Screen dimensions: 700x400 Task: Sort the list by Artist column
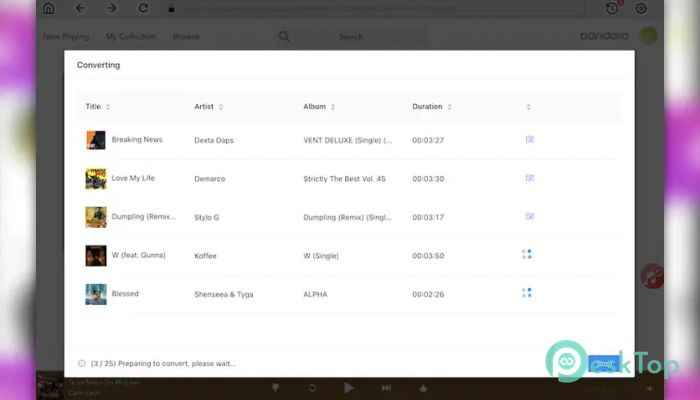208,106
